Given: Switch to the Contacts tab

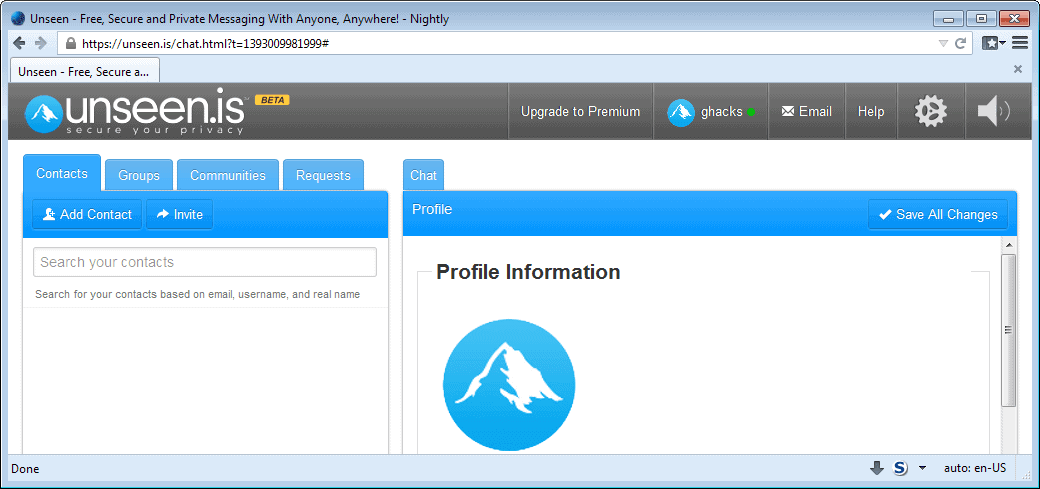Looking at the screenshot, I should click(x=62, y=174).
